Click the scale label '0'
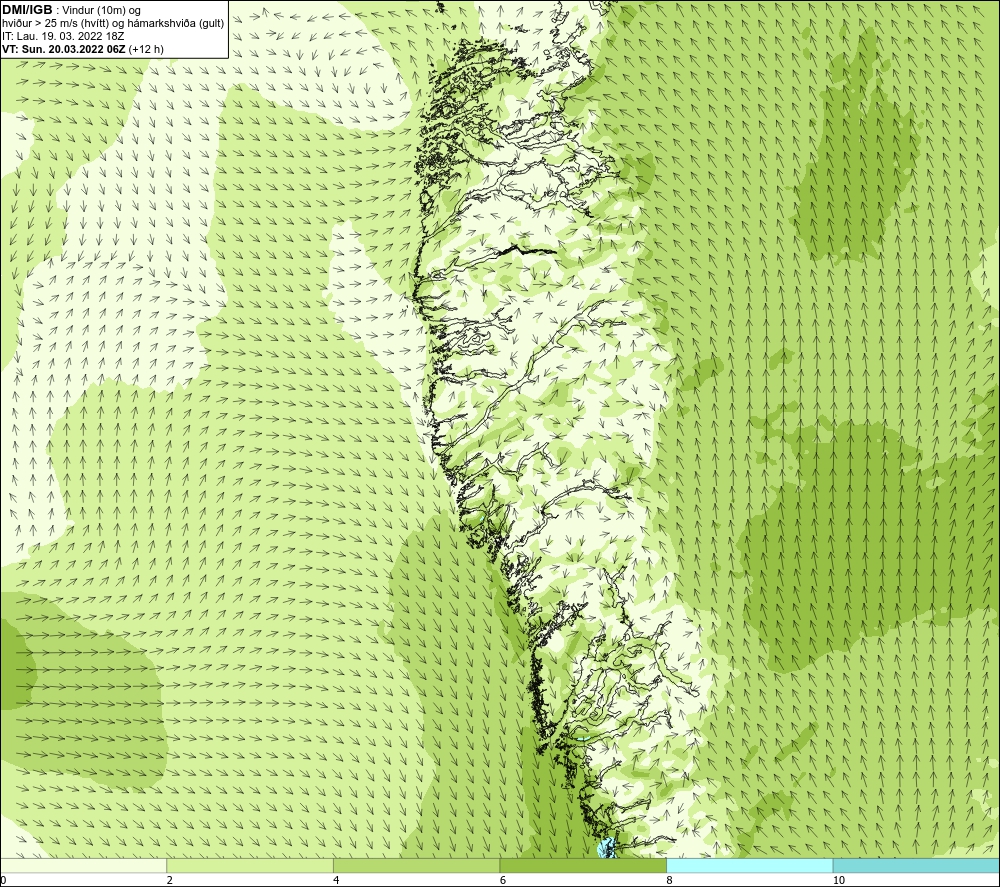The image size is (1000, 887). [3, 880]
